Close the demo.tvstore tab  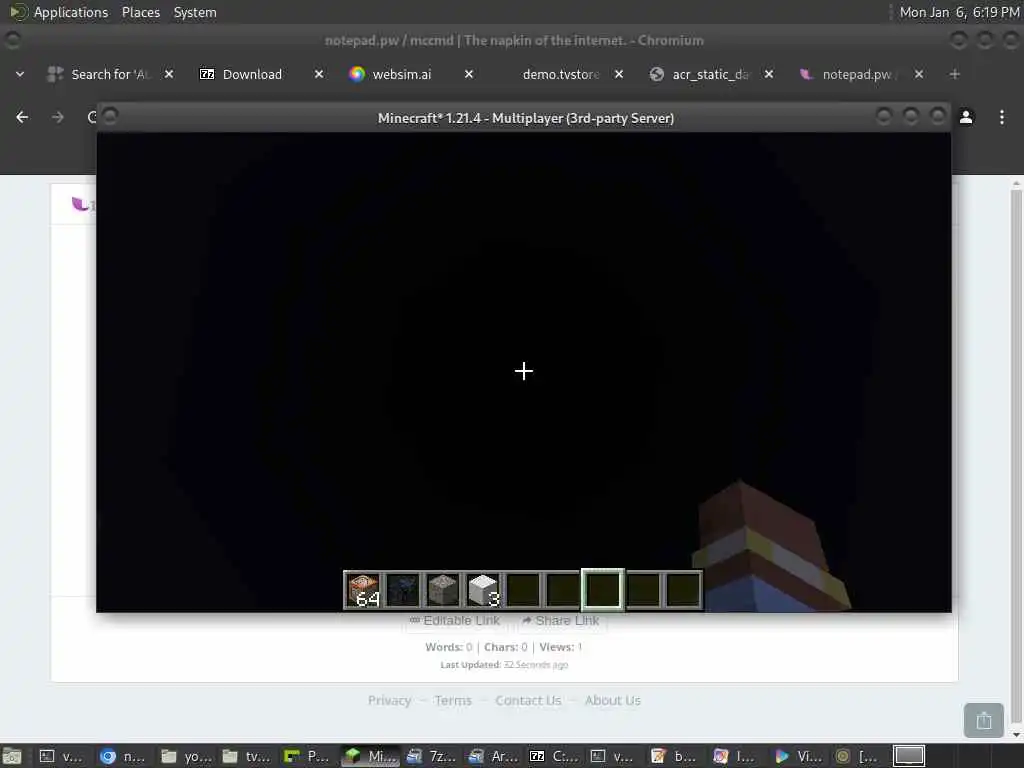[619, 74]
